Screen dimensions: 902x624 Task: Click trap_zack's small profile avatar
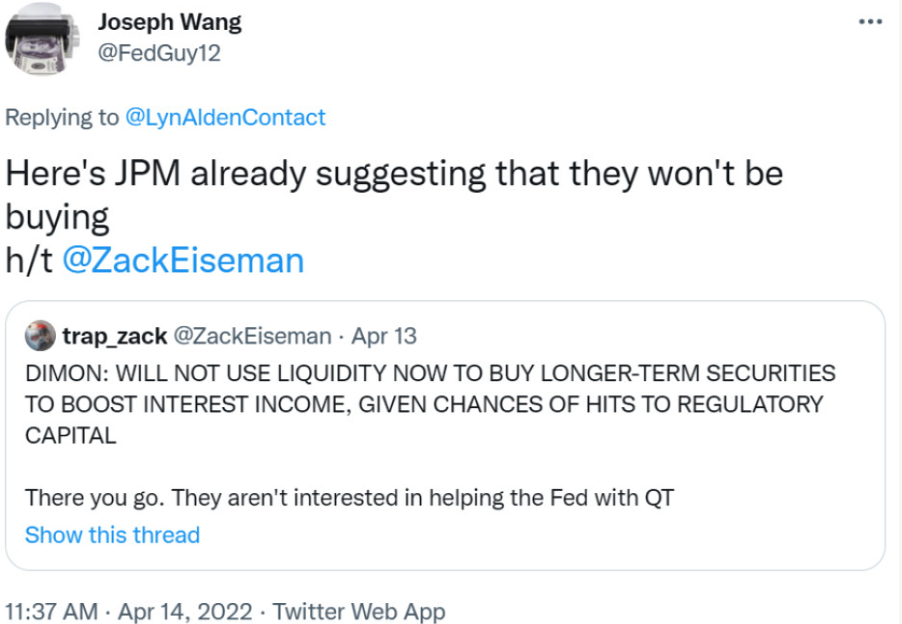click(40, 336)
